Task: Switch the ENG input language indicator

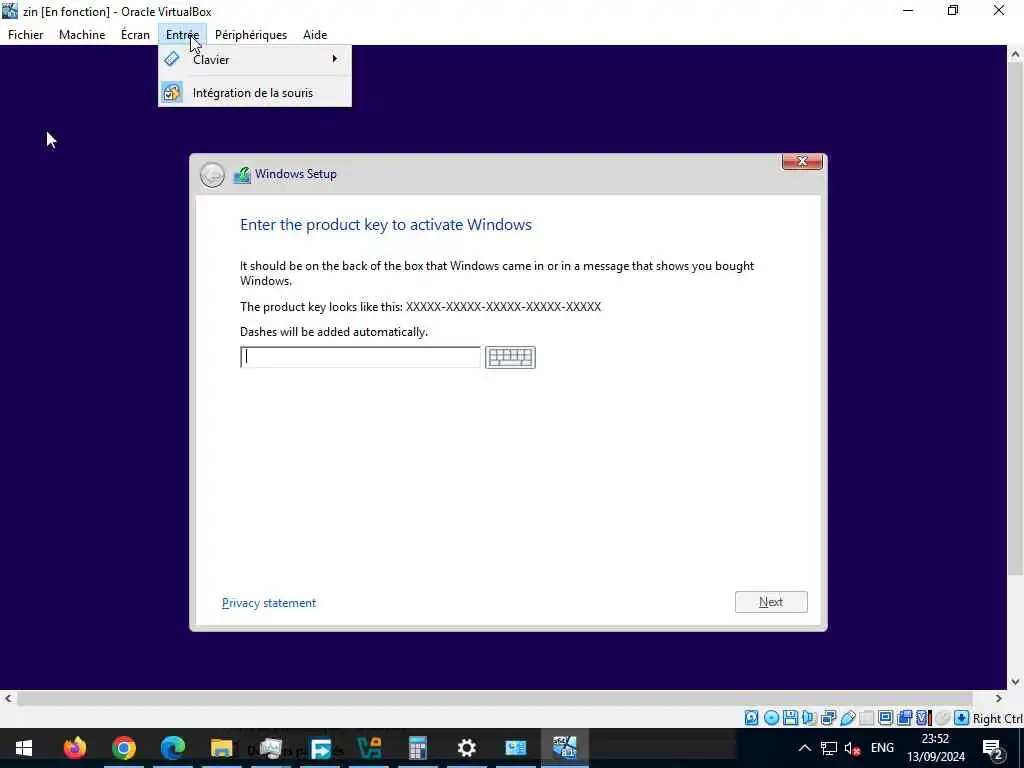Action: click(882, 748)
